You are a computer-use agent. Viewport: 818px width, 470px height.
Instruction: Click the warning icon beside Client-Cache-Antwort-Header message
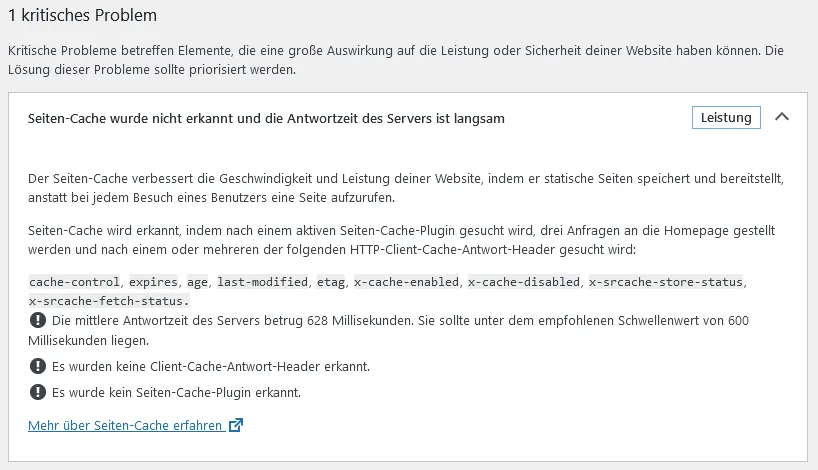pos(38,366)
